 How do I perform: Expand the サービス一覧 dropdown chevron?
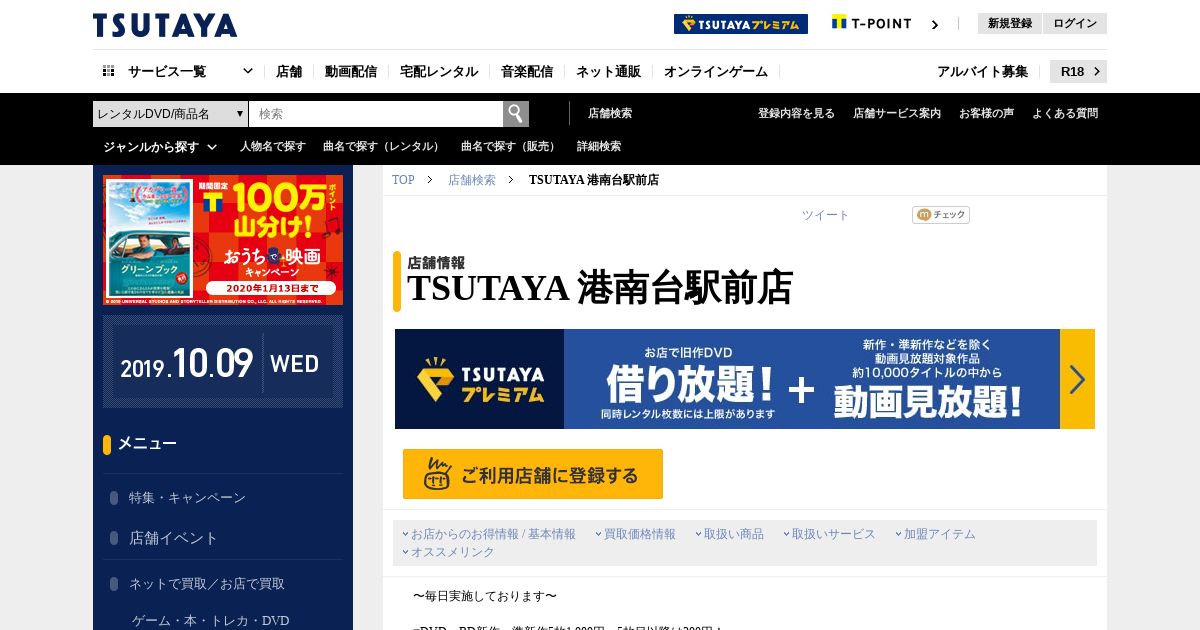coord(248,71)
